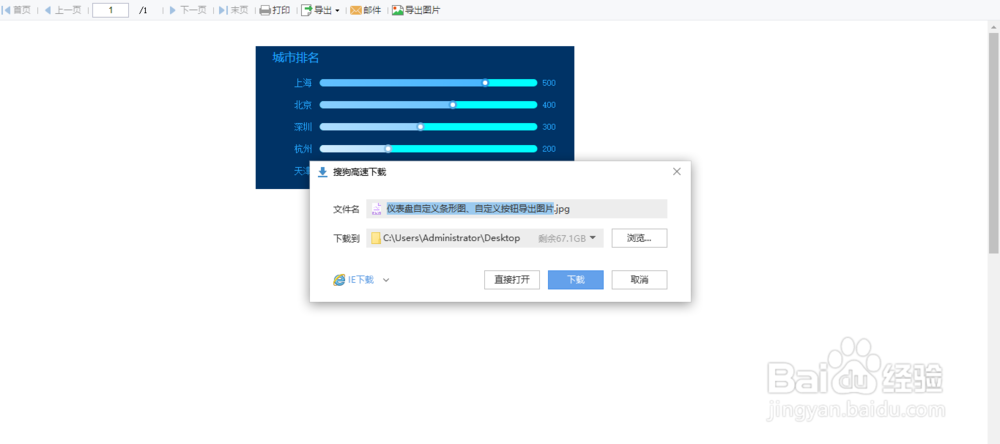Open the export (导出) dropdown
1000x444 pixels.
pos(320,10)
